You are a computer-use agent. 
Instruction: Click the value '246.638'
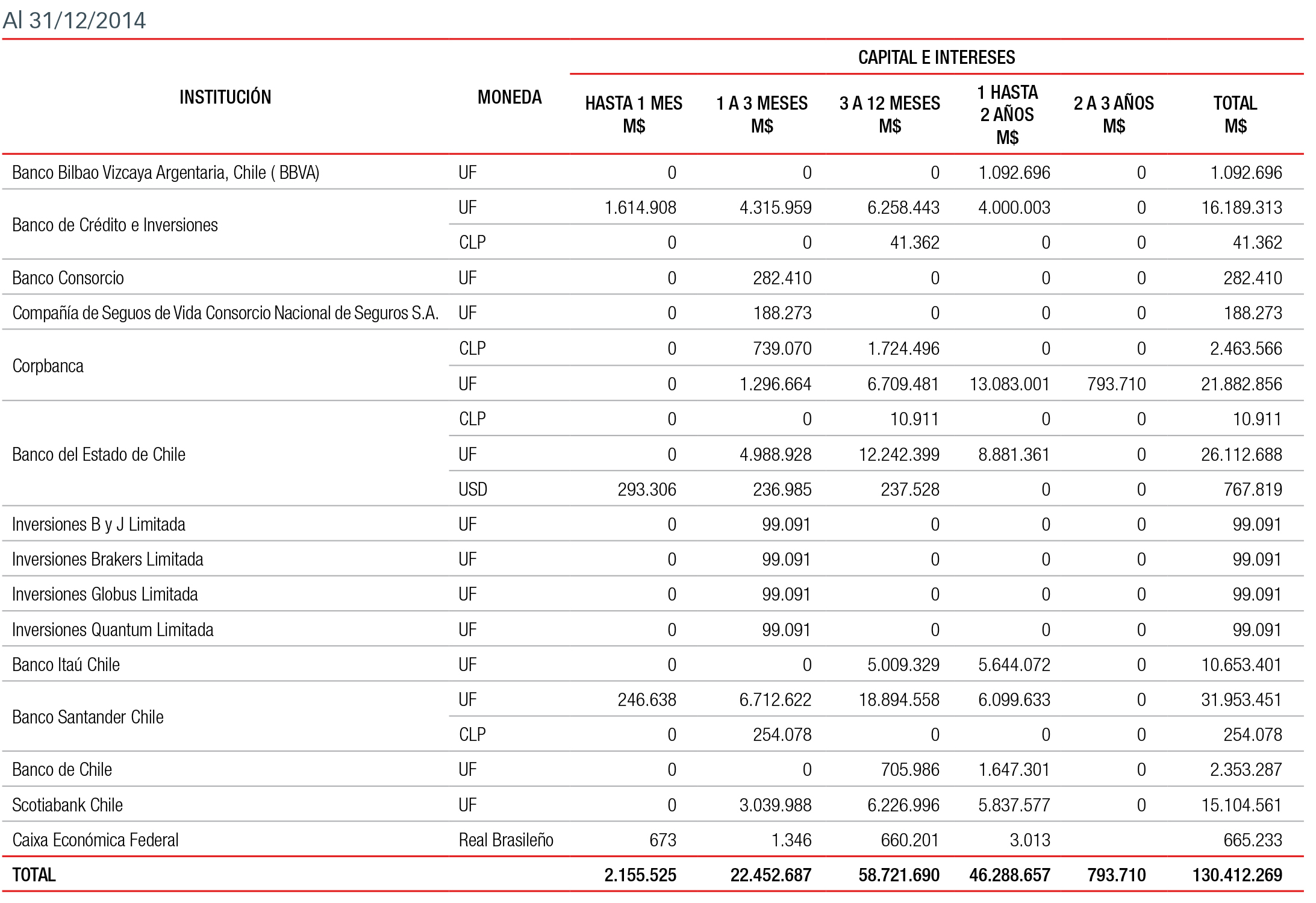coord(647,700)
